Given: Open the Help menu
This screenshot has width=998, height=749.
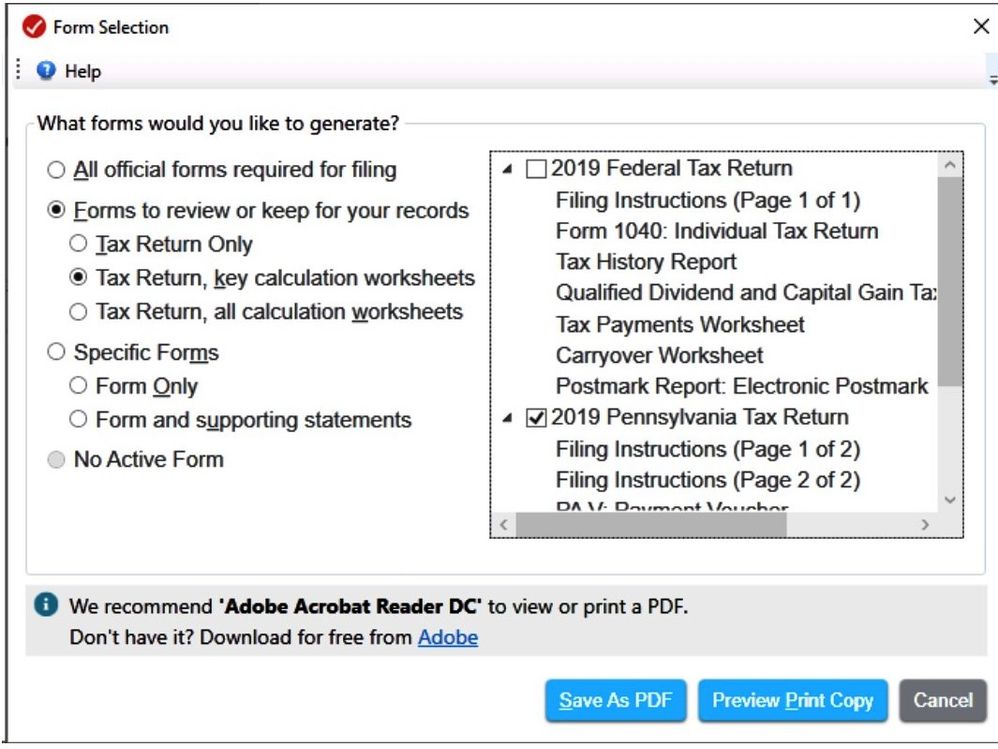Looking at the screenshot, I should click(82, 71).
